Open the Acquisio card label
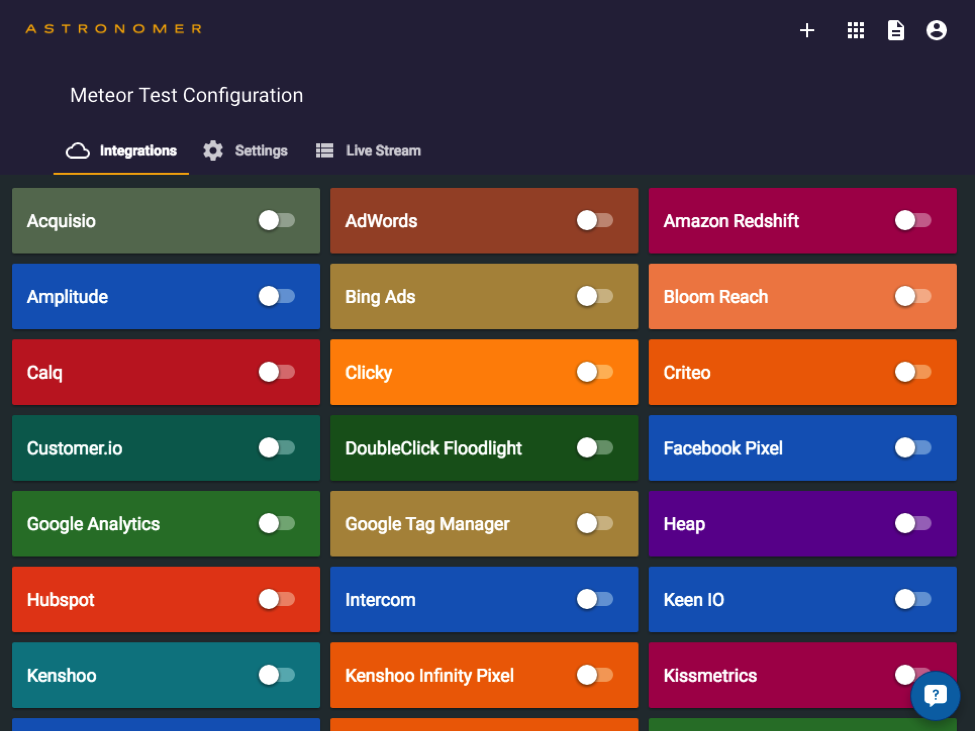This screenshot has height=732, width=975. [x=61, y=221]
